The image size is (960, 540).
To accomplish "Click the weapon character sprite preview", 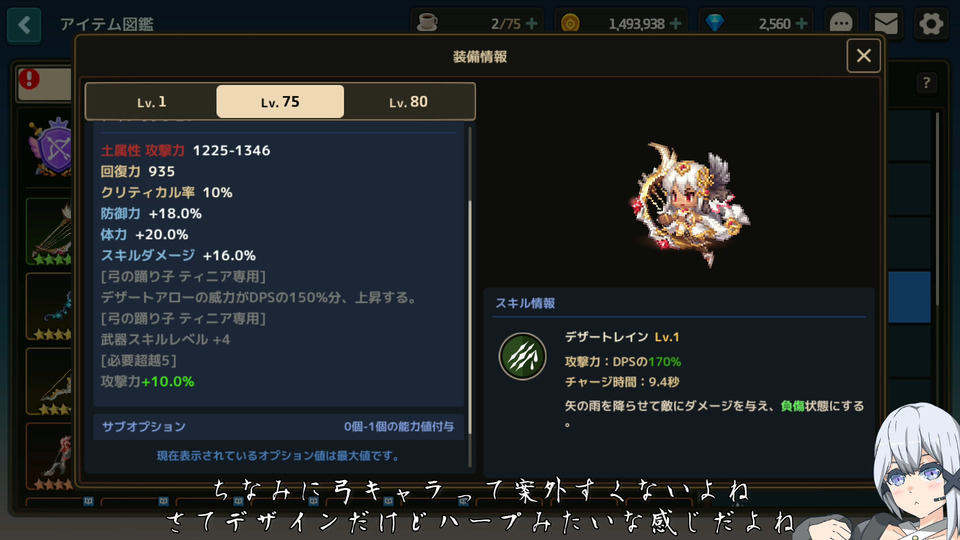I will click(x=689, y=204).
